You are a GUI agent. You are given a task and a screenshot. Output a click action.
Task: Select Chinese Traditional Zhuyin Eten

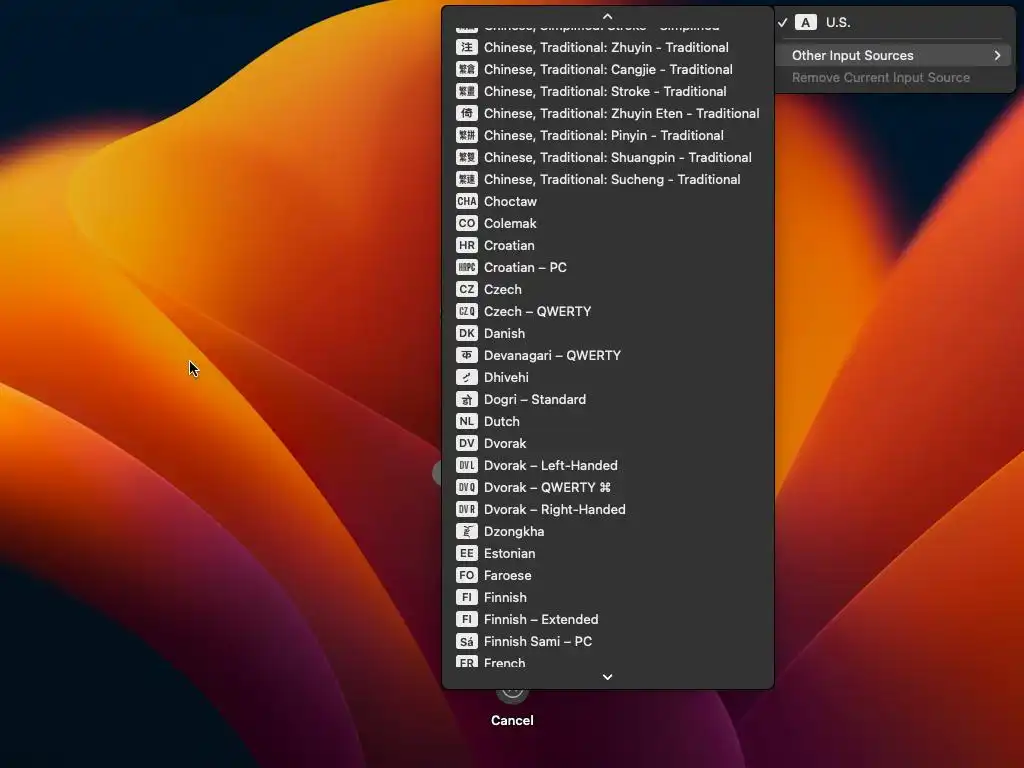[607, 113]
